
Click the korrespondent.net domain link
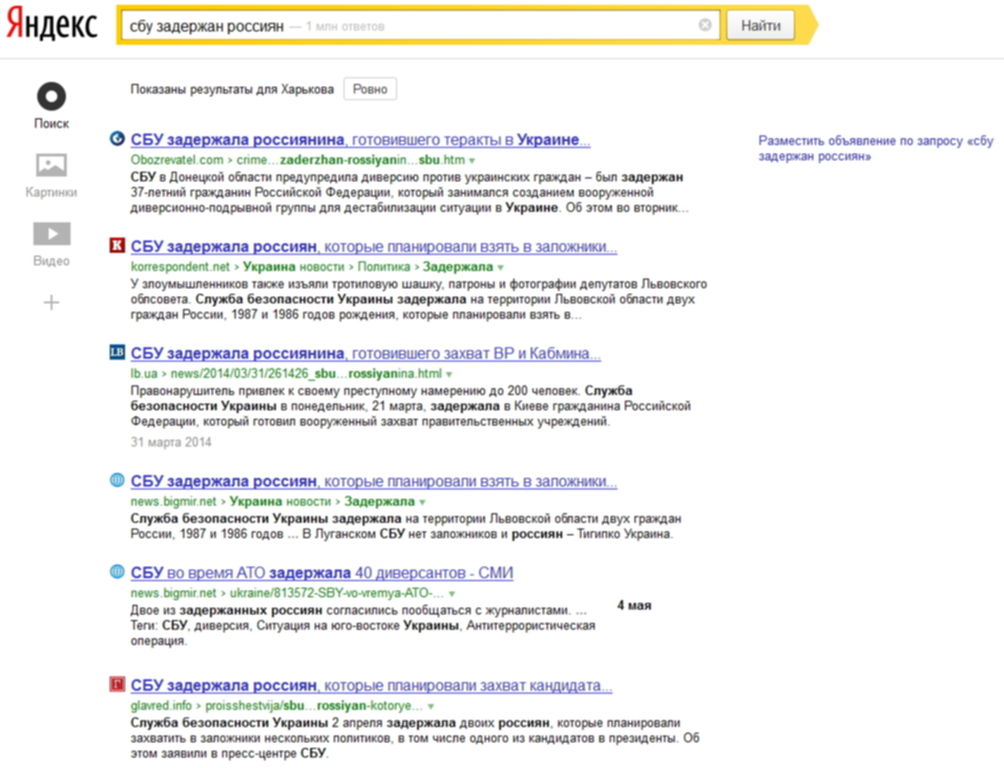(180, 266)
